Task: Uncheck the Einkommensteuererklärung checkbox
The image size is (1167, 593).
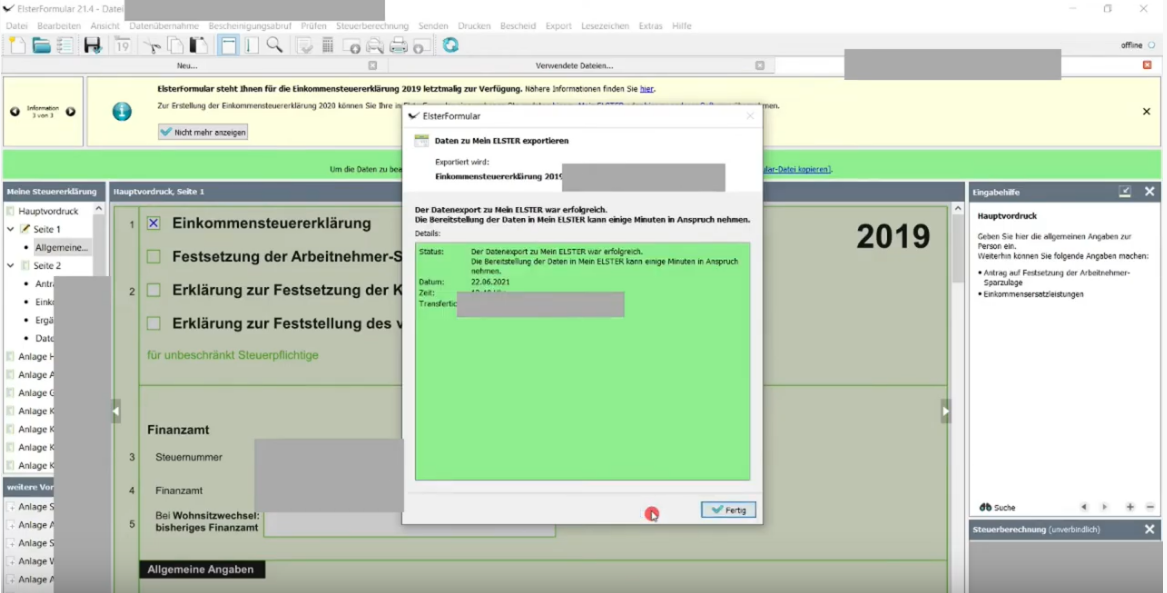Action: (x=153, y=223)
